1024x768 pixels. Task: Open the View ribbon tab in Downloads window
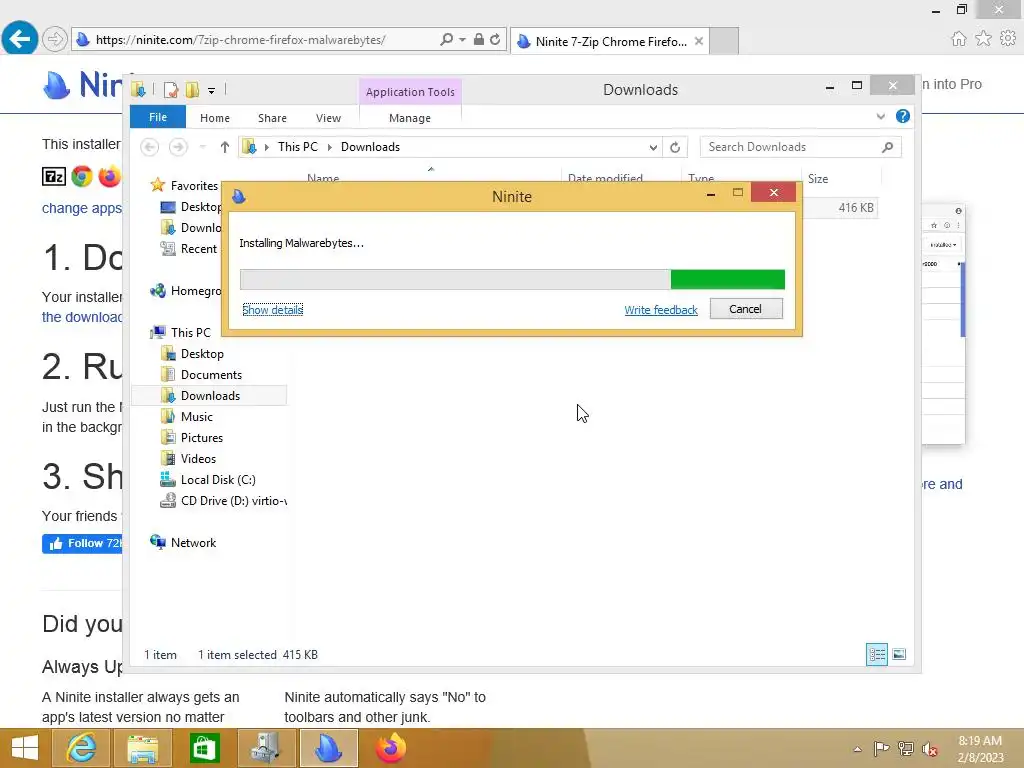click(x=328, y=118)
